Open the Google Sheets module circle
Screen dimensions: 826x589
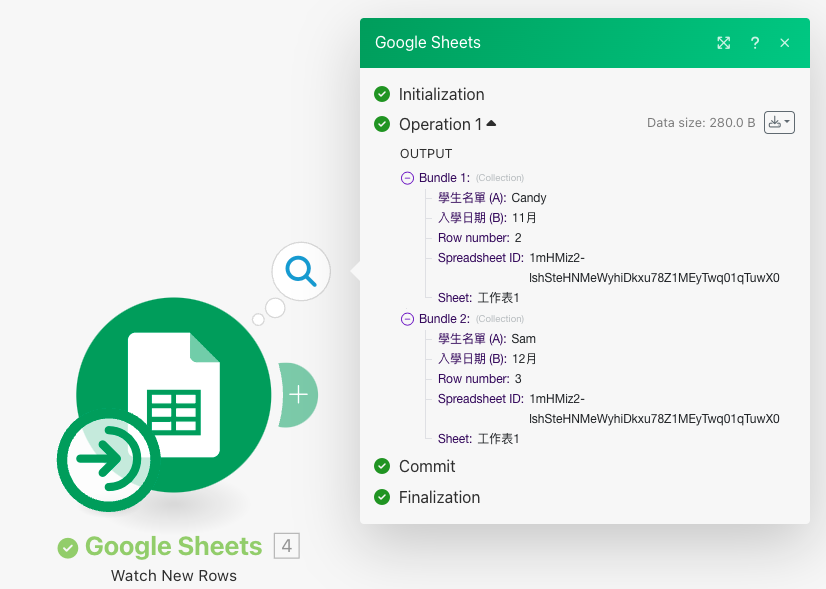174,395
